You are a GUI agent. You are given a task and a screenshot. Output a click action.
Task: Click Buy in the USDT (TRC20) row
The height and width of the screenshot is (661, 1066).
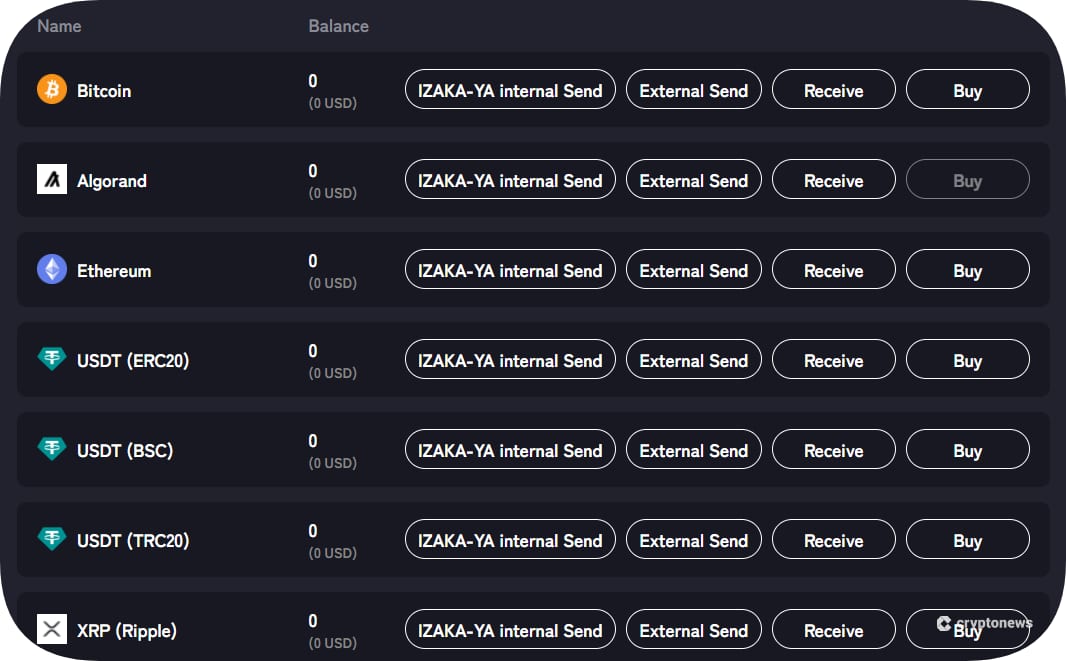tap(967, 539)
